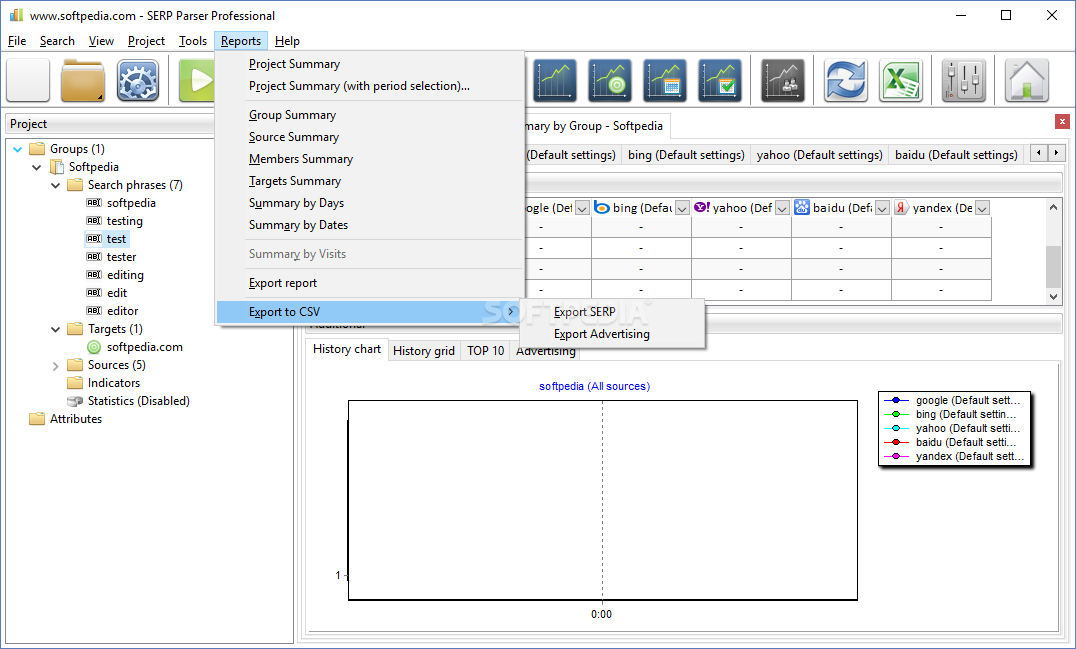The width and height of the screenshot is (1076, 649).
Task: Click the chart icon with calendar
Action: (x=664, y=80)
